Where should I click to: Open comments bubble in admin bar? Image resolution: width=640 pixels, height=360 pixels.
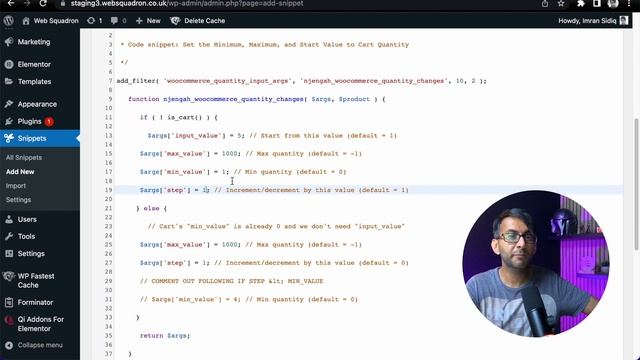pyautogui.click(x=118, y=21)
